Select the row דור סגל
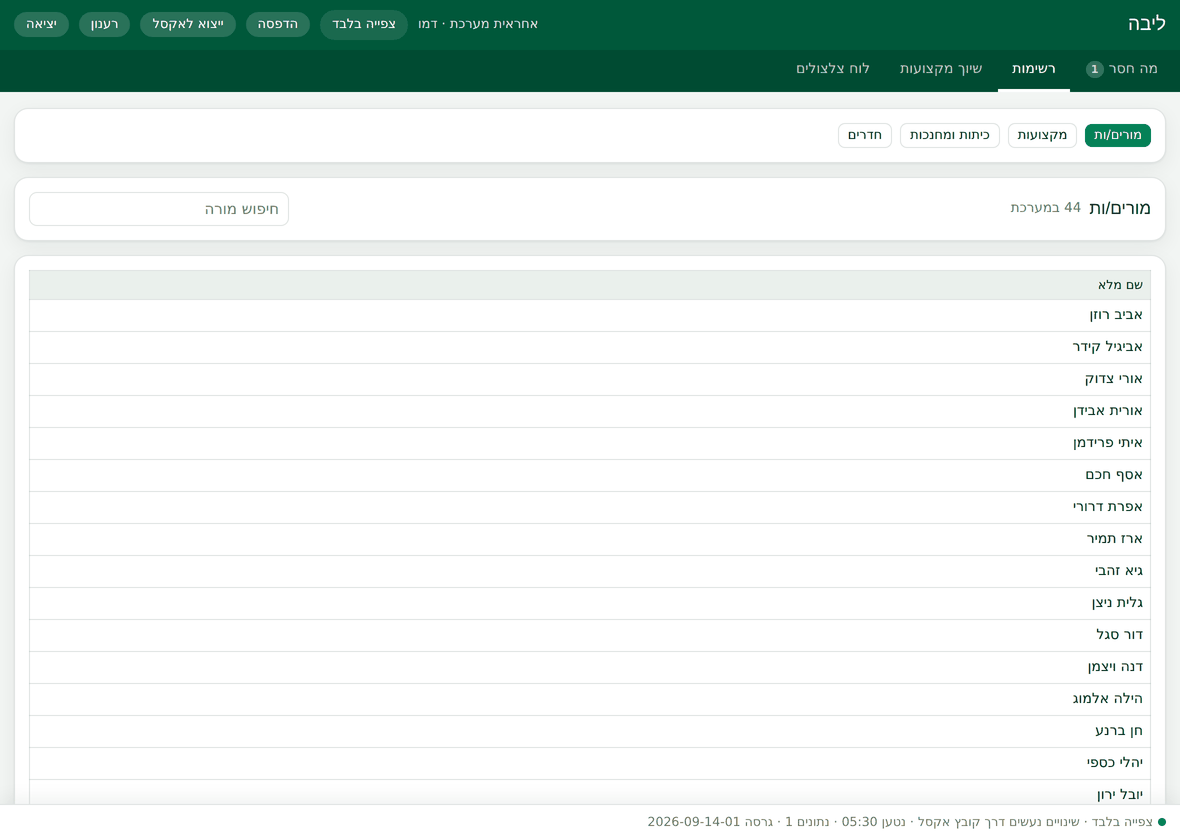Viewport: 1180px width, 840px height. (590, 635)
